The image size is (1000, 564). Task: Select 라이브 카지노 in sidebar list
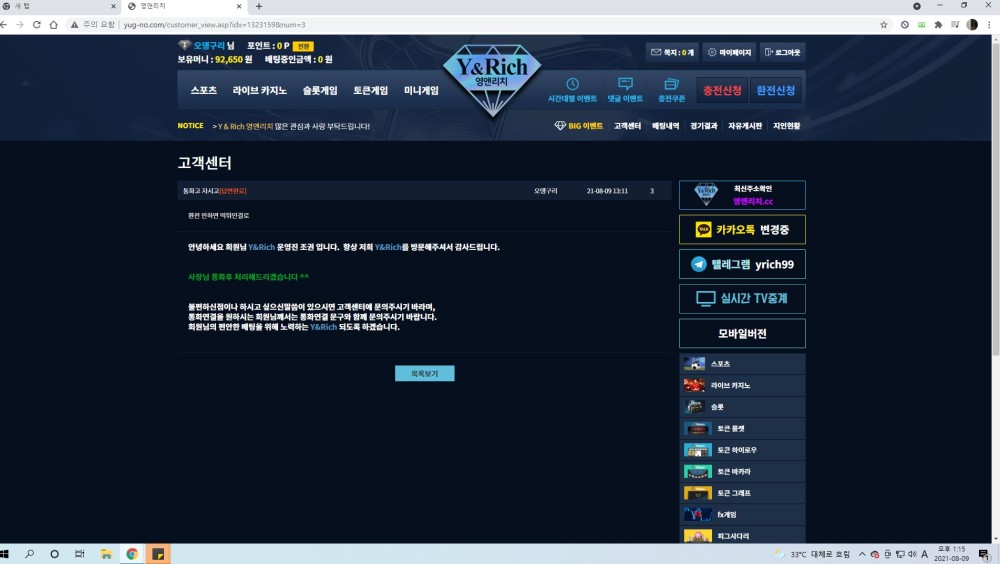click(x=742, y=385)
